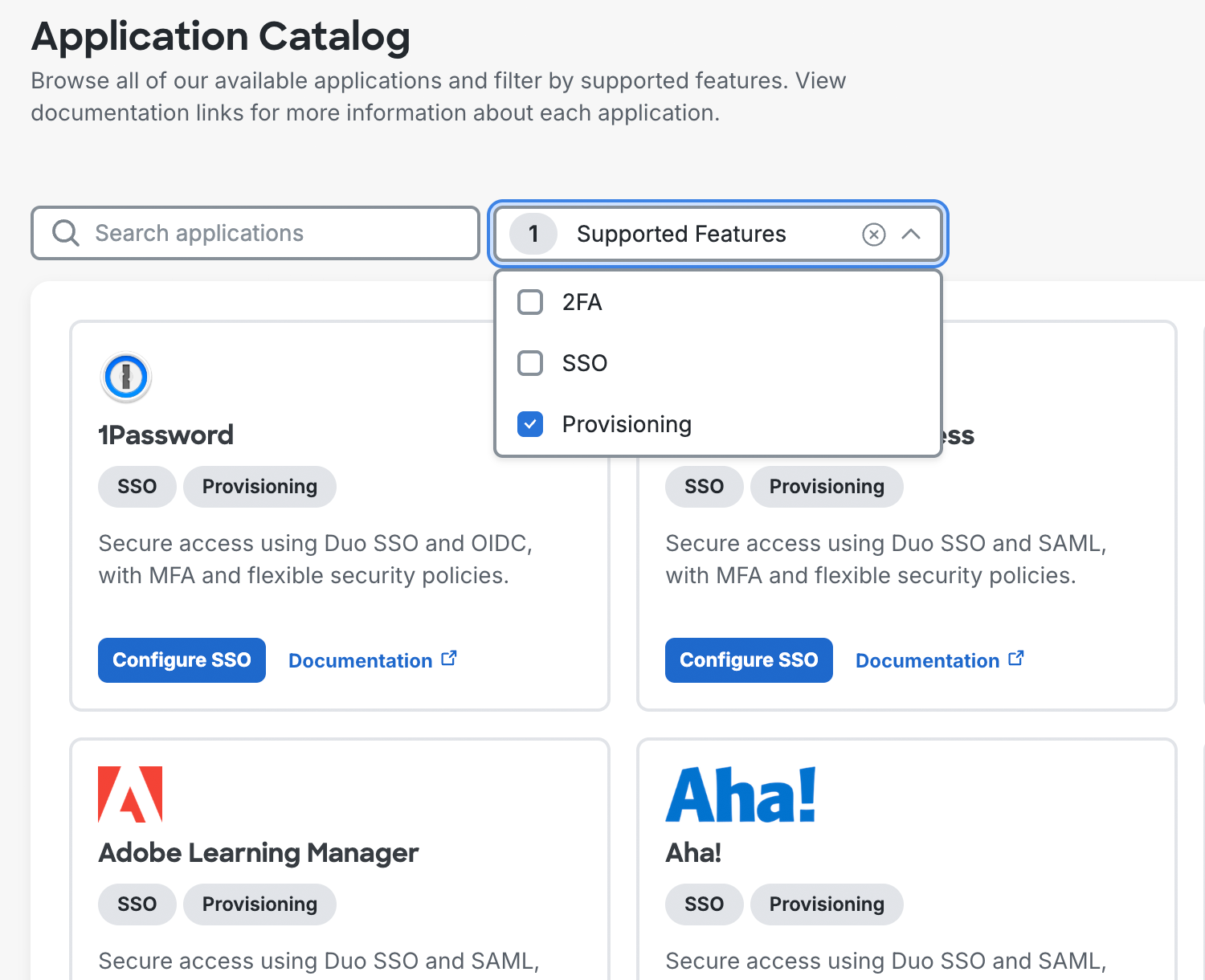This screenshot has width=1205, height=980.
Task: Check the SSO filter checkbox
Action: click(x=529, y=363)
